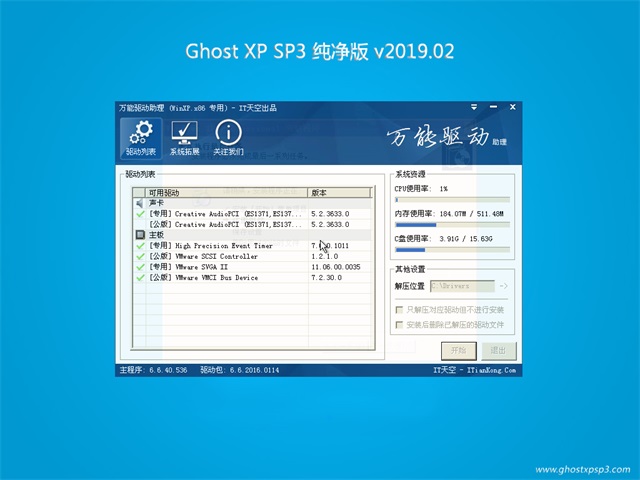This screenshot has width=640, height=480.
Task: Open the title bar dropdown menu icon
Action: tap(474, 107)
